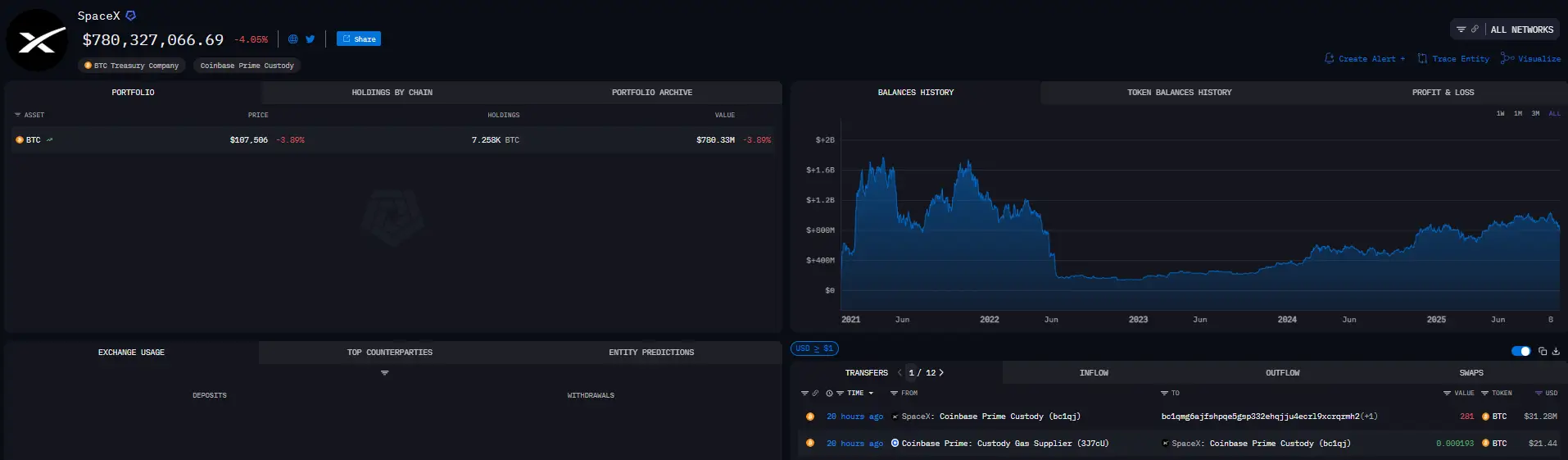
Task: Click the chain link icon beside All Networks
Action: point(1475,30)
